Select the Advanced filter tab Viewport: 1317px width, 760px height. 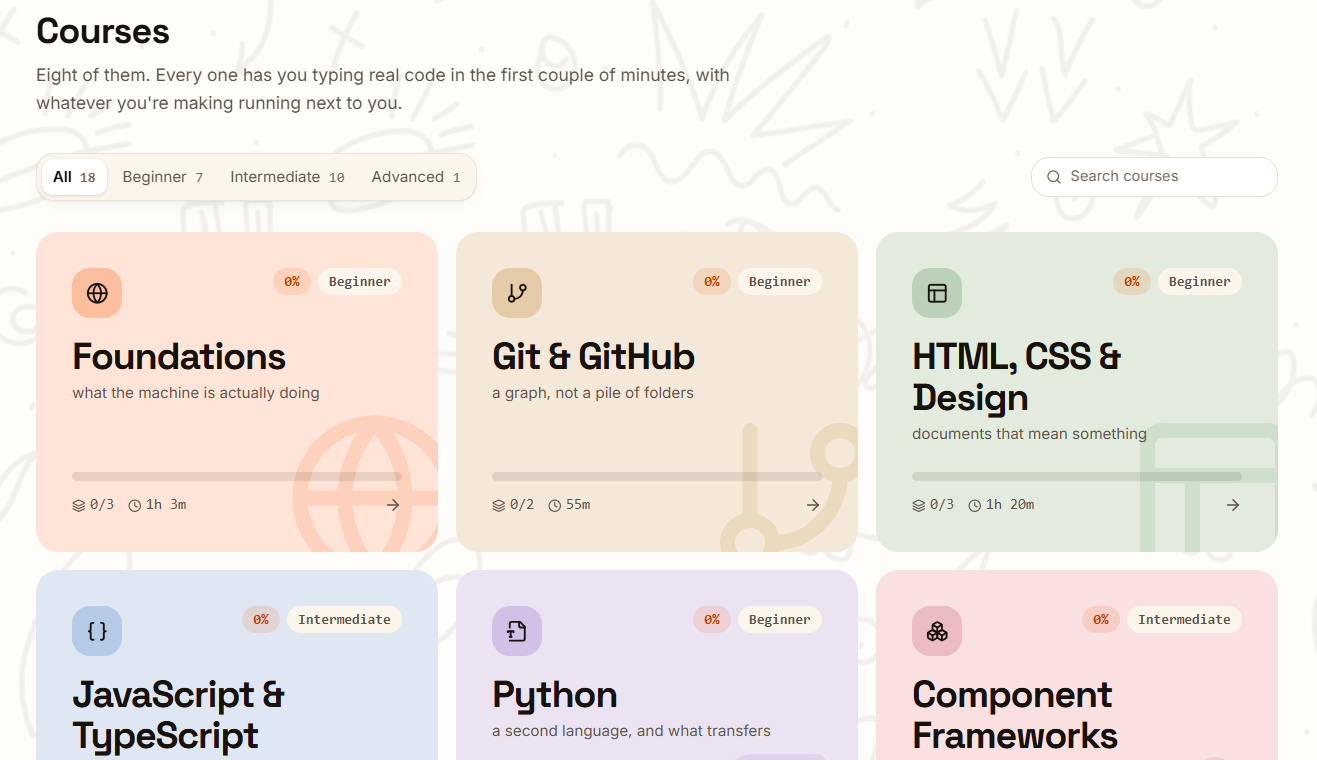(416, 177)
